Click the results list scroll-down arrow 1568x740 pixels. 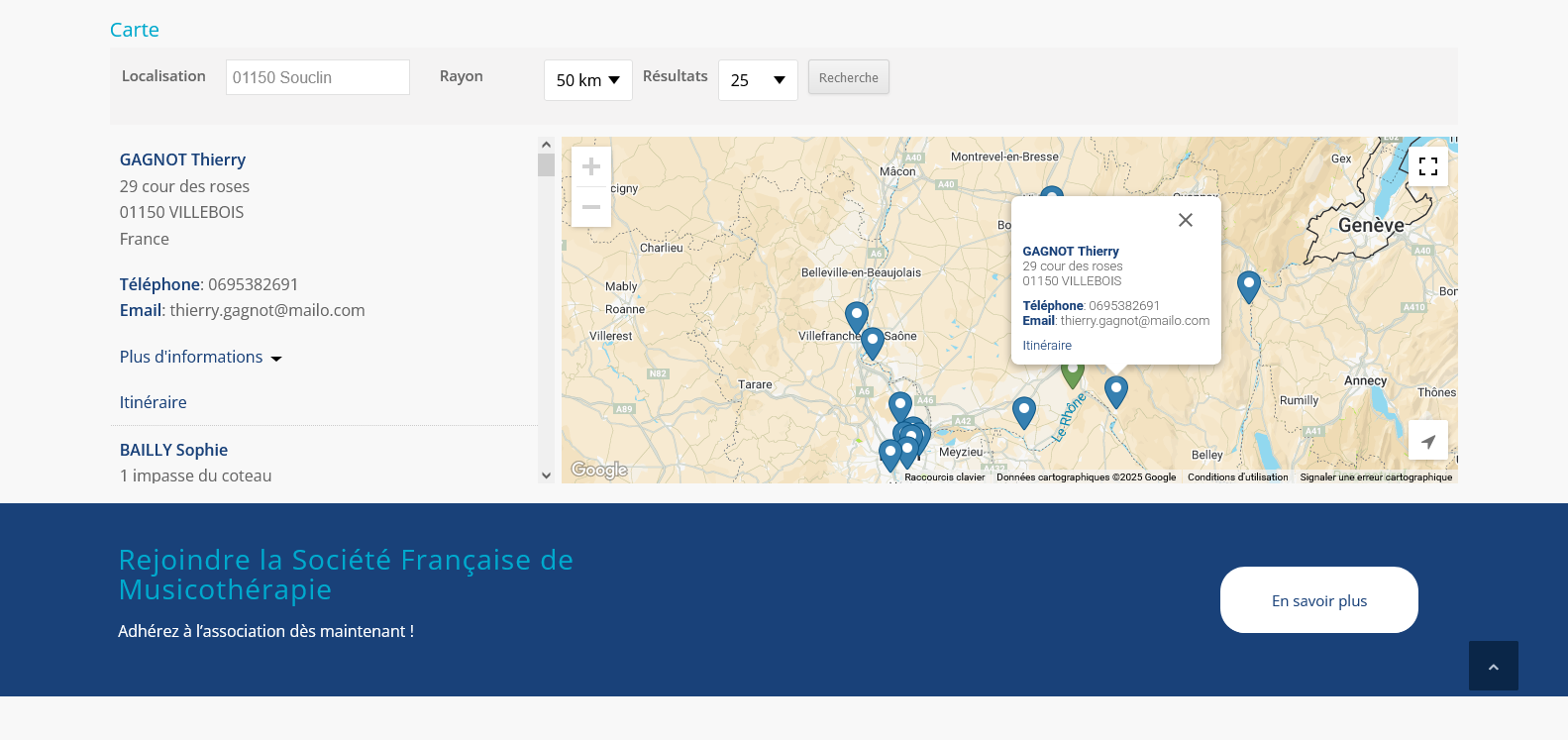point(546,476)
